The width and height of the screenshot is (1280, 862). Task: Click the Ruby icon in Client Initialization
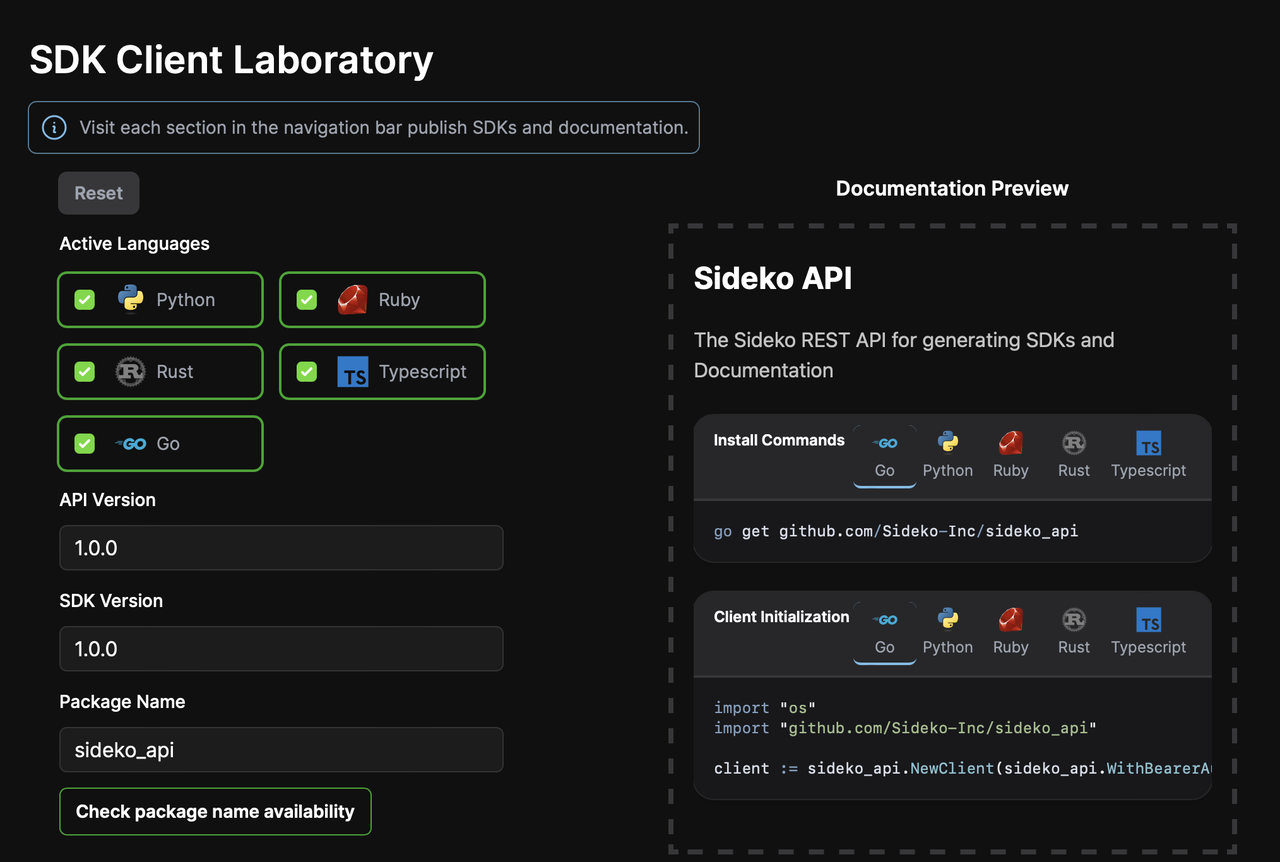1011,619
